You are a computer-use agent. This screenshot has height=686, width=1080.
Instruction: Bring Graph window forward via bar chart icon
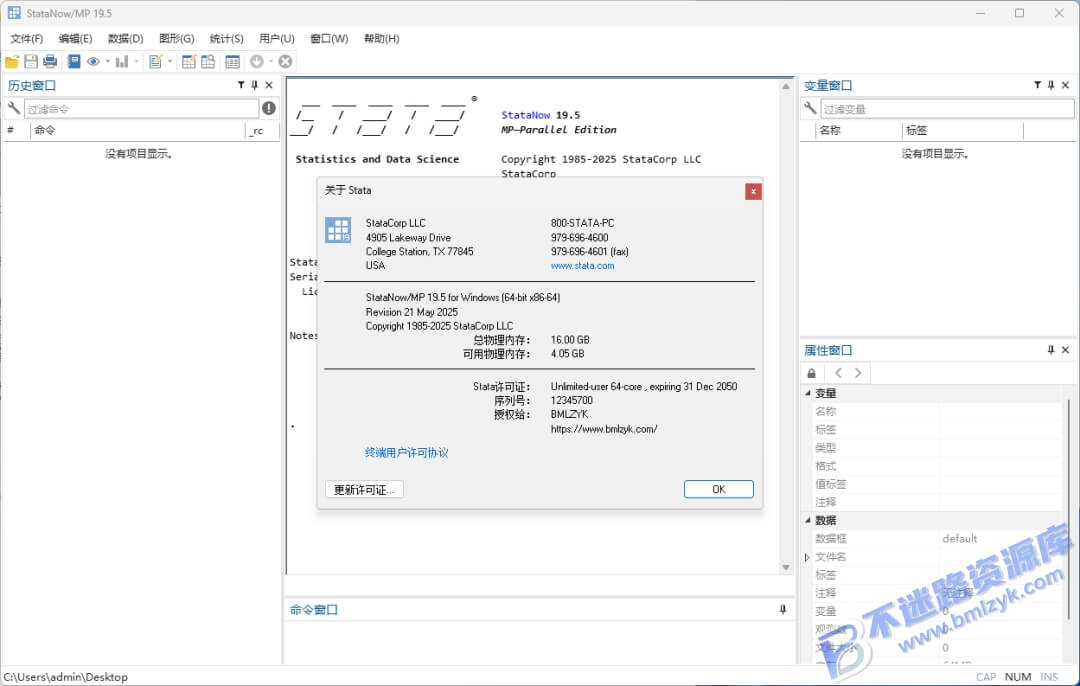(x=122, y=61)
